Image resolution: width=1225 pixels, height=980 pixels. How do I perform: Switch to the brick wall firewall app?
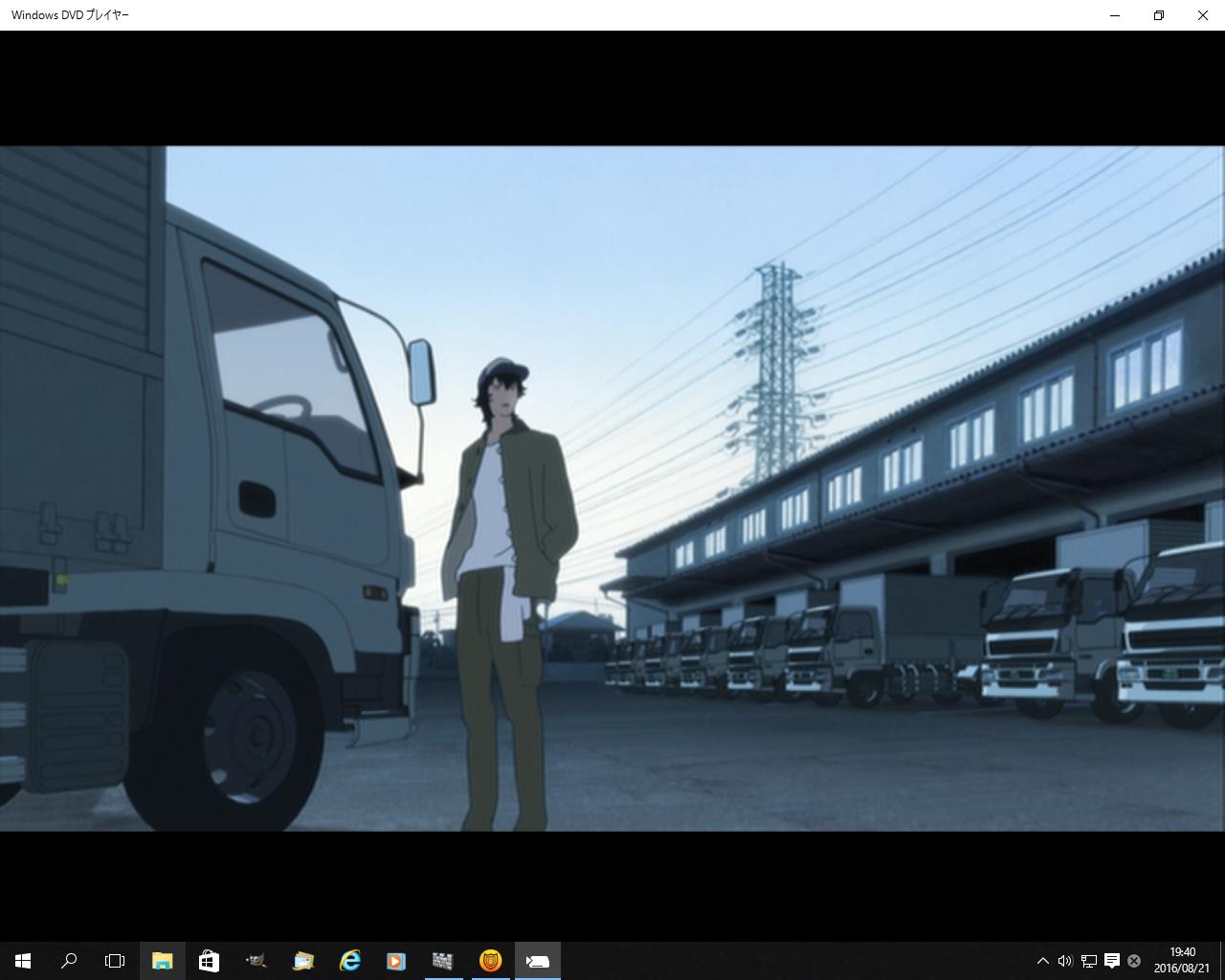point(443,961)
